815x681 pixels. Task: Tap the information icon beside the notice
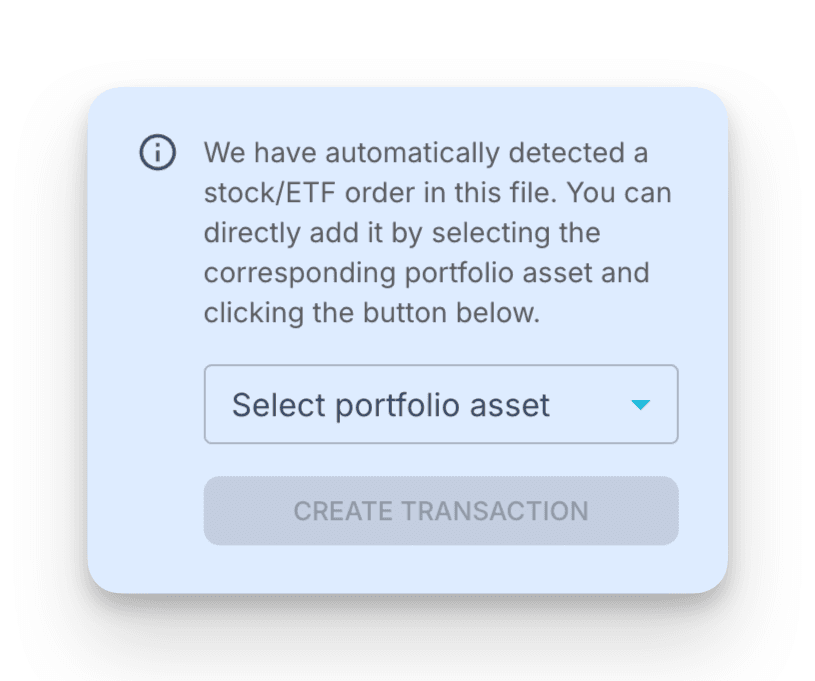click(x=157, y=153)
